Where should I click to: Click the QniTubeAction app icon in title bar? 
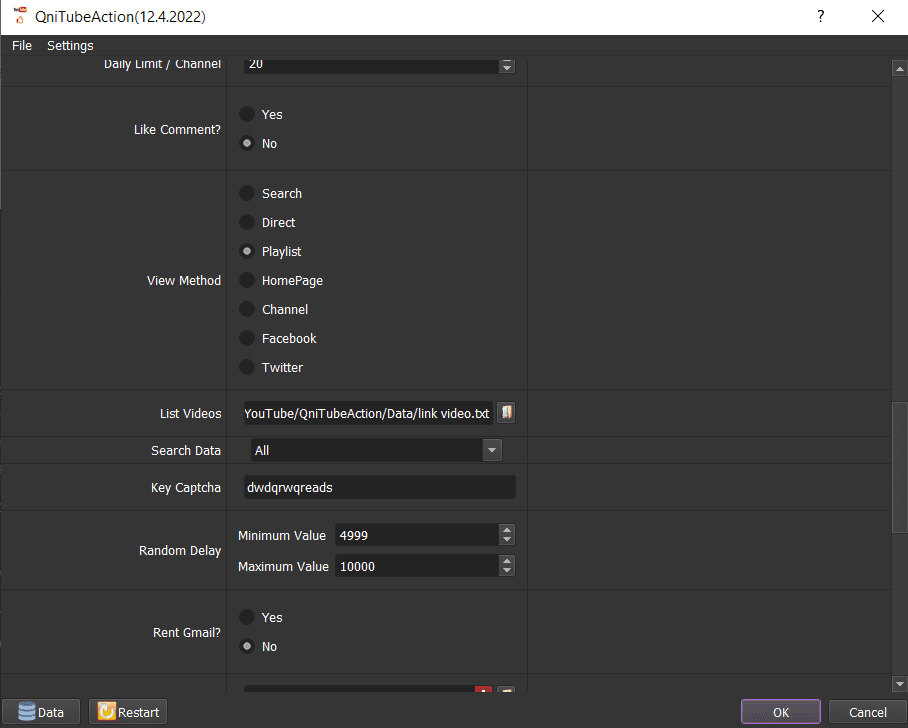[20, 16]
